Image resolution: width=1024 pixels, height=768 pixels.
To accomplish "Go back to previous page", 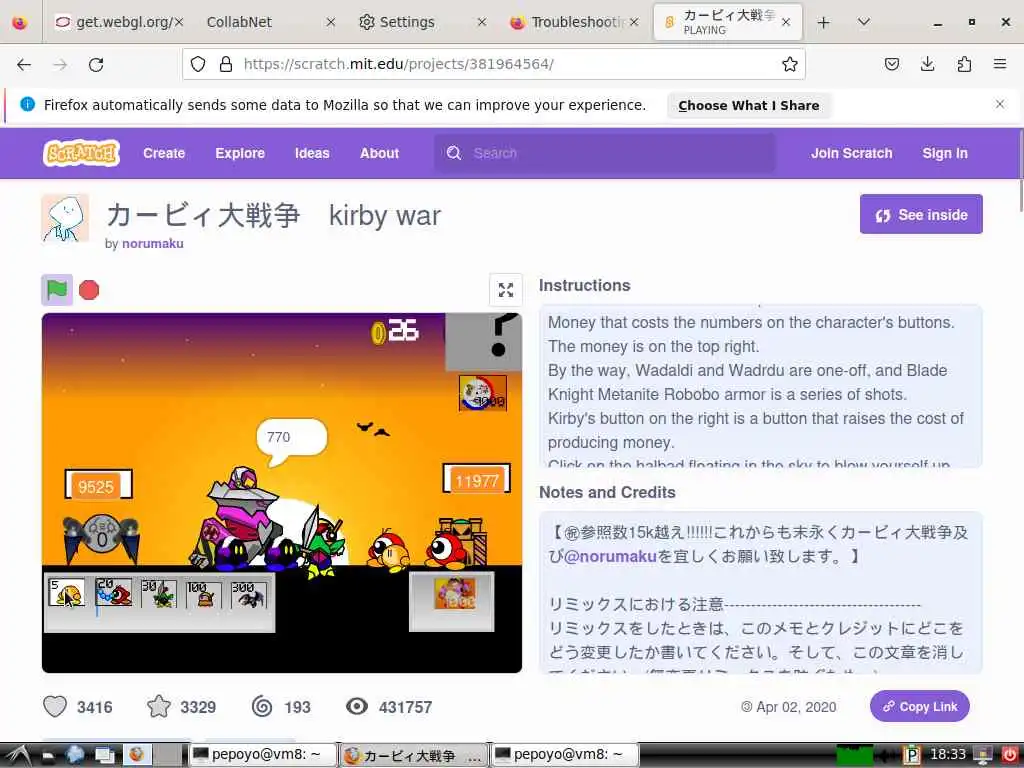I will pos(24,64).
